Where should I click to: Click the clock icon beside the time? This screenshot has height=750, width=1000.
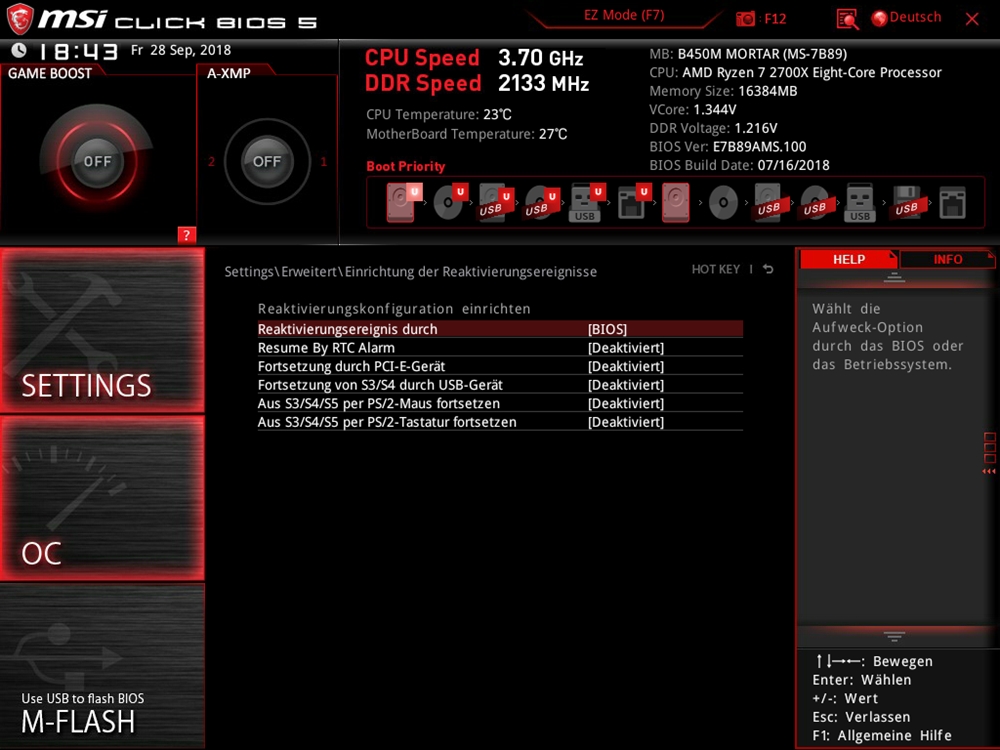(x=19, y=50)
